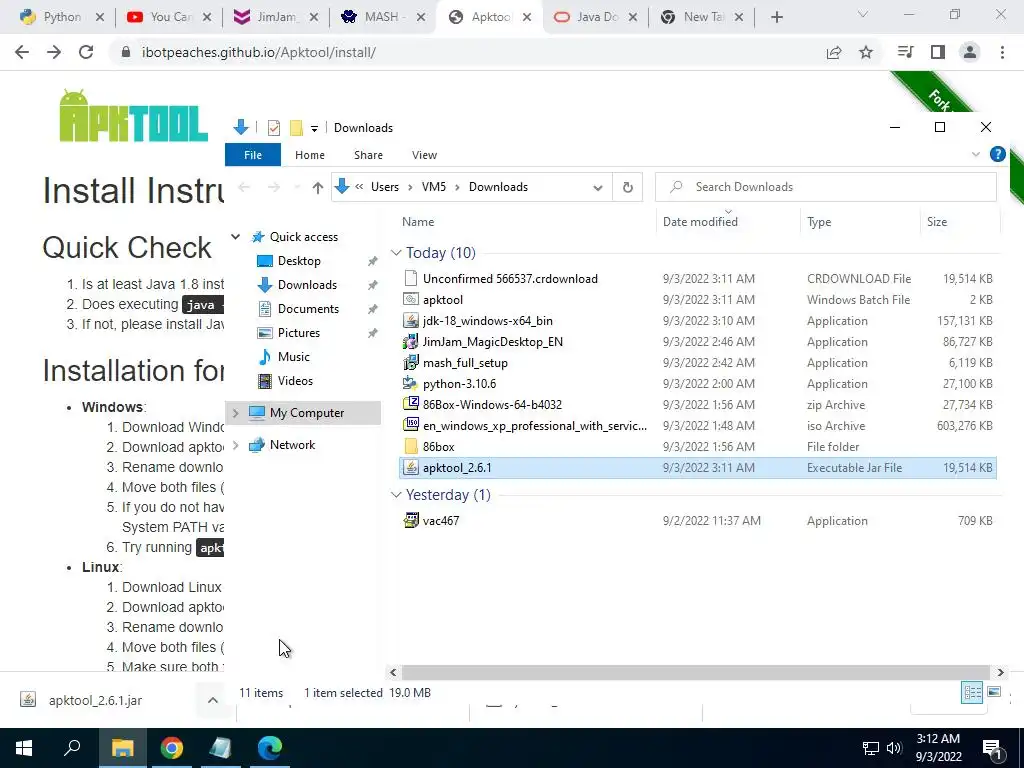
Task: Collapse Quick access tree node
Action: pyautogui.click(x=236, y=236)
